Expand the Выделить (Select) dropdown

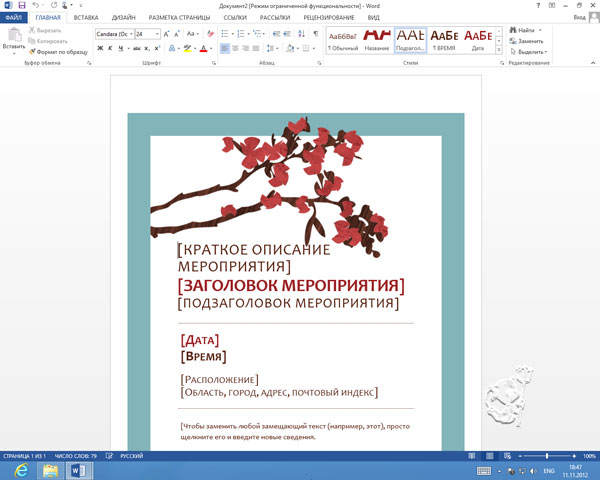(533, 51)
